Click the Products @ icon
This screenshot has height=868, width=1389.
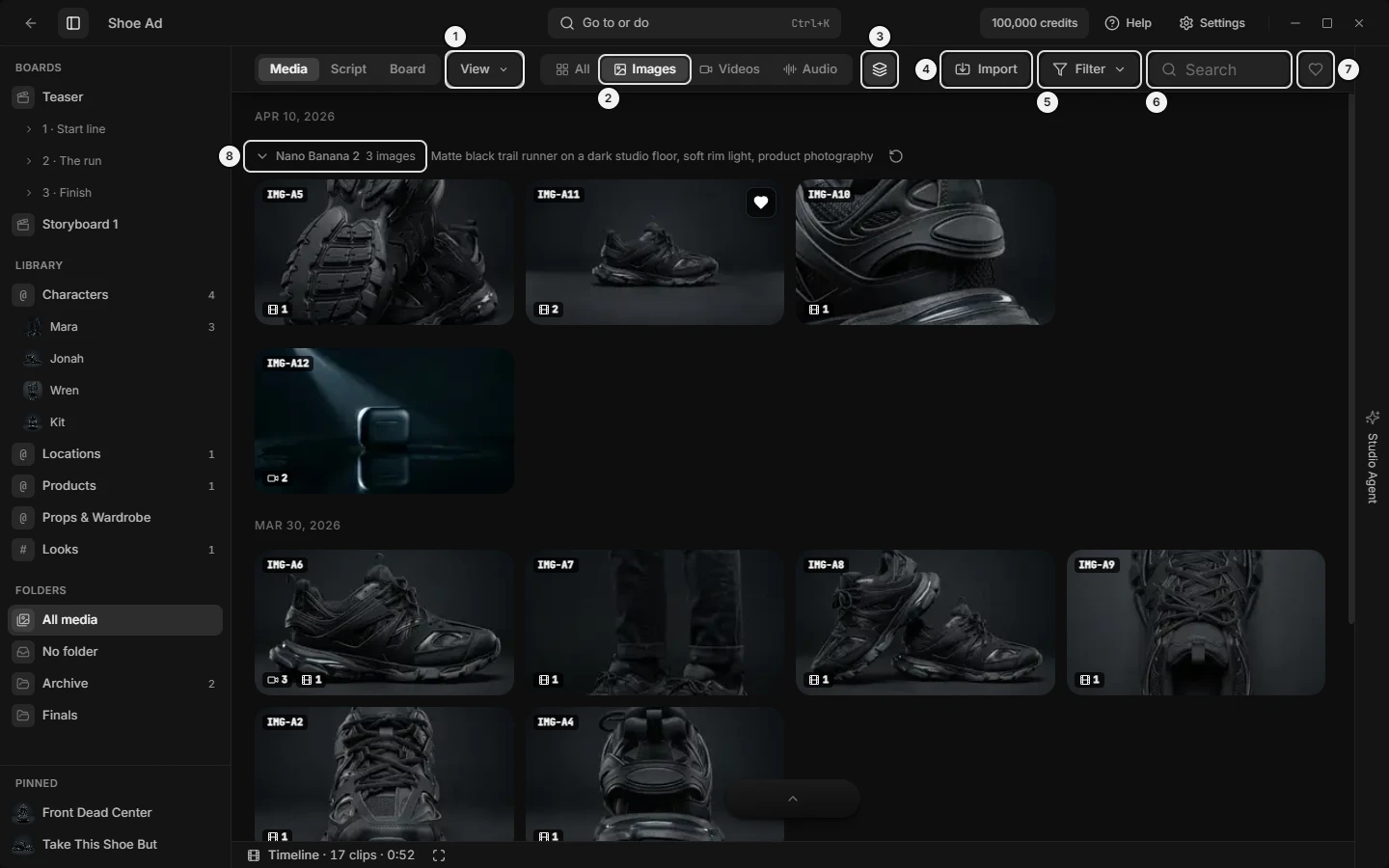click(x=24, y=486)
